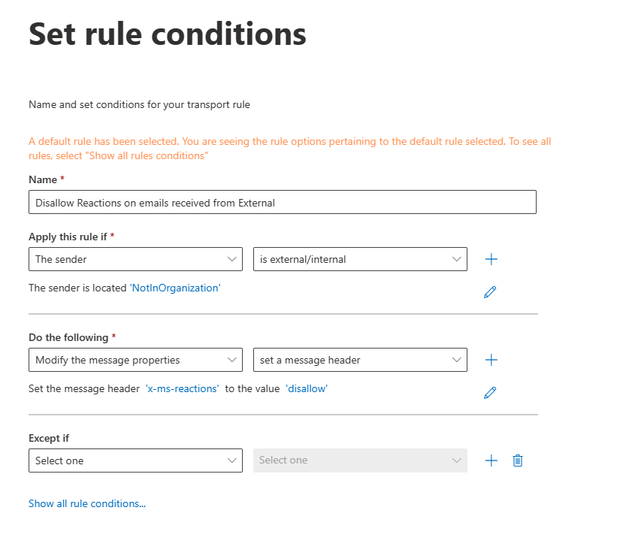Show all rule conditions link
This screenshot has height=546, width=617.
pyautogui.click(x=87, y=504)
